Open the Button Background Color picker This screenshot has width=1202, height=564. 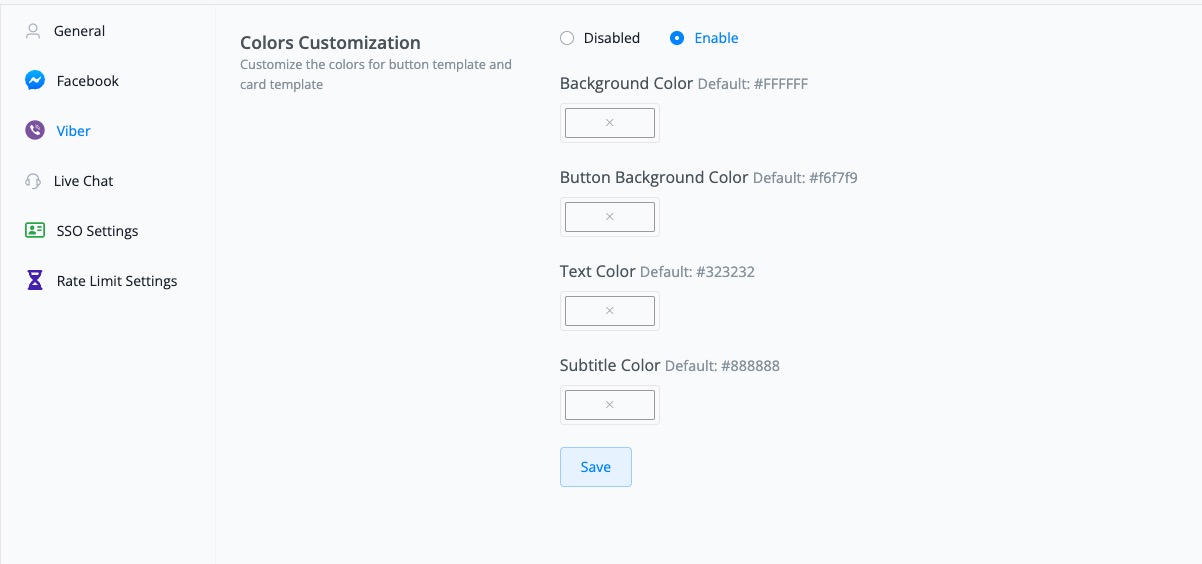click(610, 217)
